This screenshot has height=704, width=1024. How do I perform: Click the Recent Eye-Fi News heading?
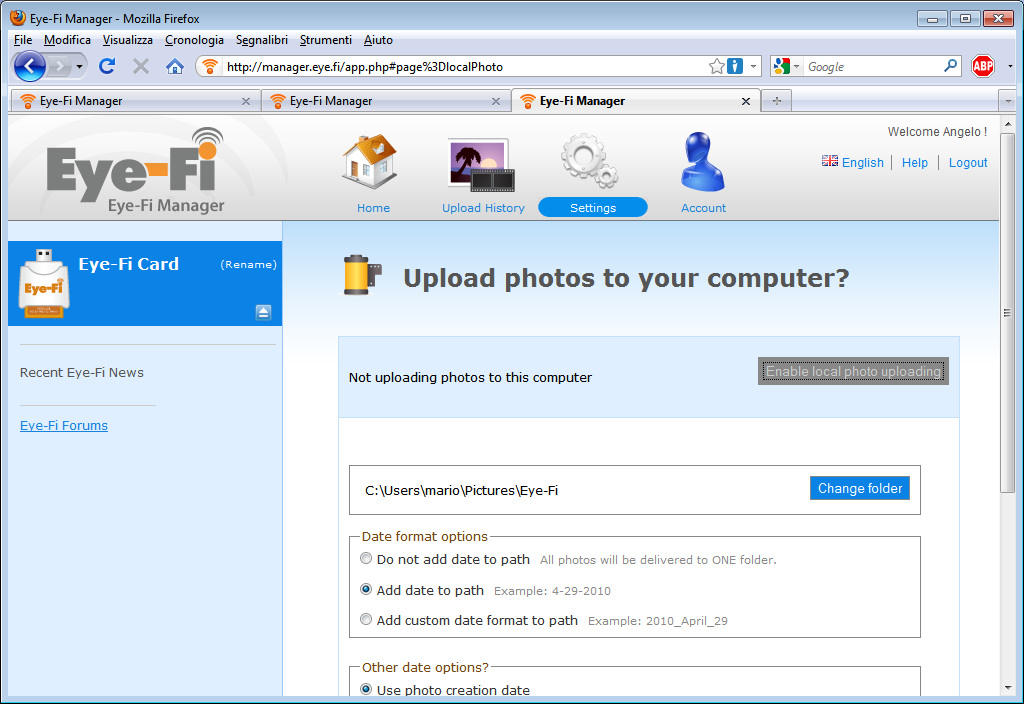[x=82, y=372]
